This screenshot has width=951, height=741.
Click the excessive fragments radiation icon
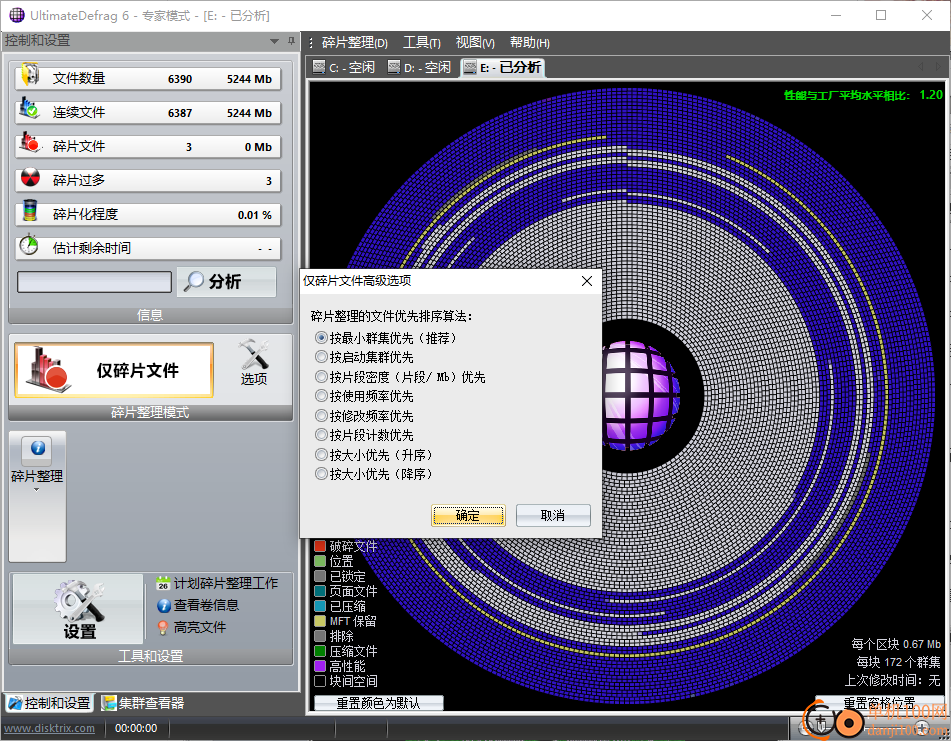[x=30, y=178]
